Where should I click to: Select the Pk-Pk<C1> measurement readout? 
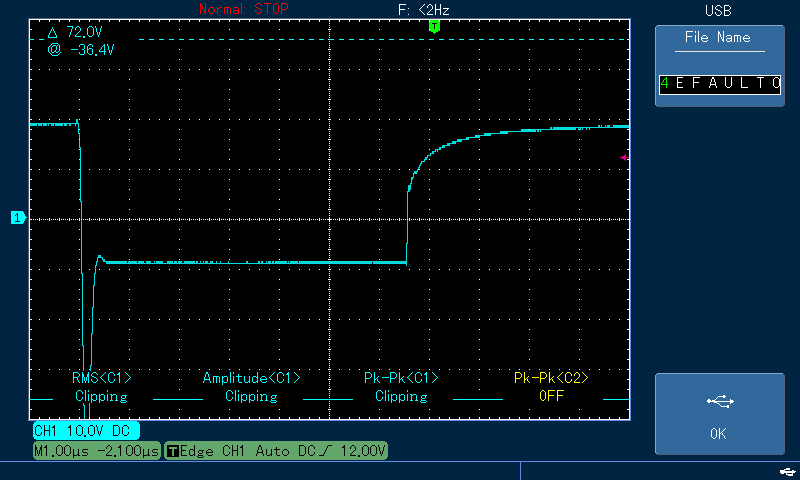(401, 387)
